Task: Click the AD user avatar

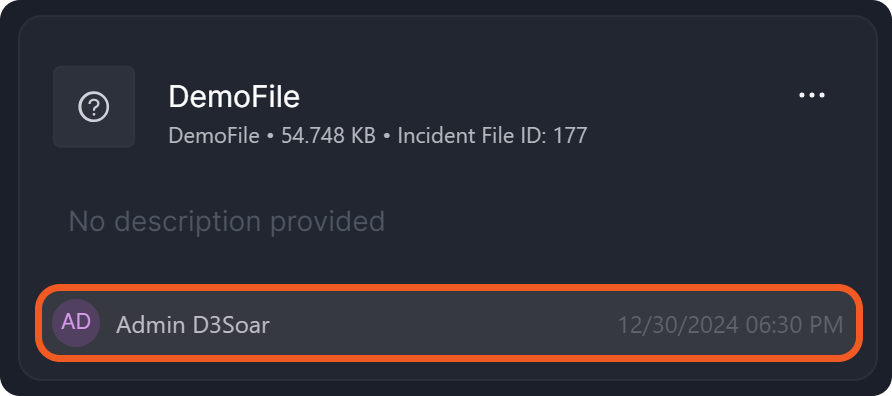Action: [76, 323]
